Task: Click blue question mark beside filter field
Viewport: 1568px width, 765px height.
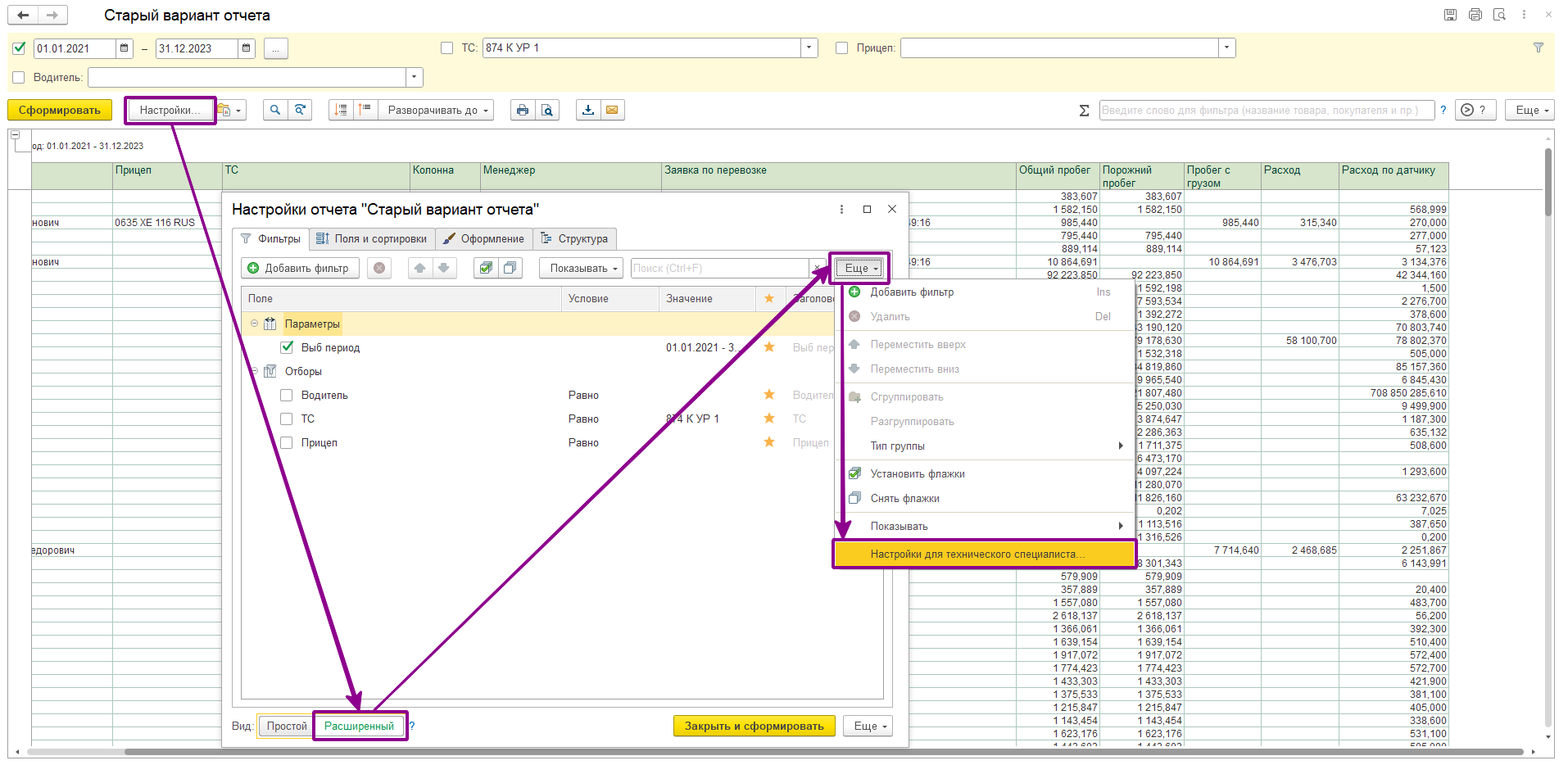Action: [x=1443, y=110]
